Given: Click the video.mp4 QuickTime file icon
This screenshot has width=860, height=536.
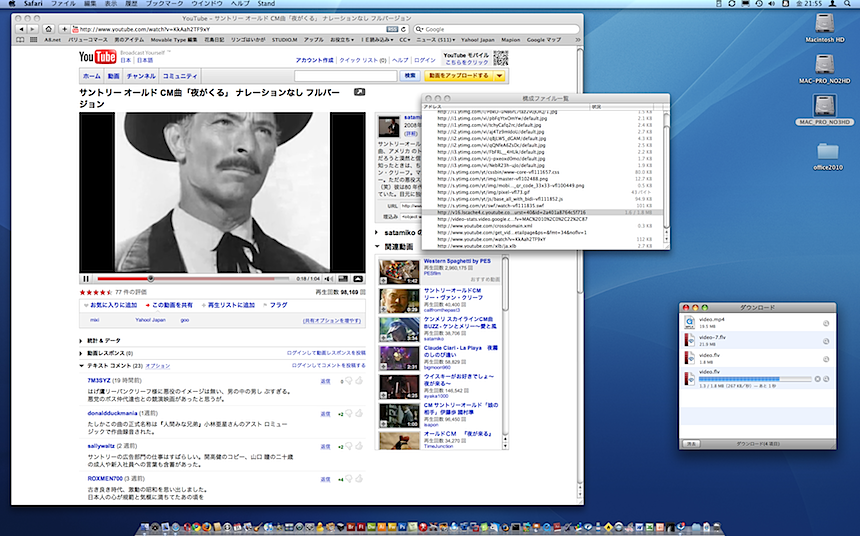Looking at the screenshot, I should tap(689, 323).
